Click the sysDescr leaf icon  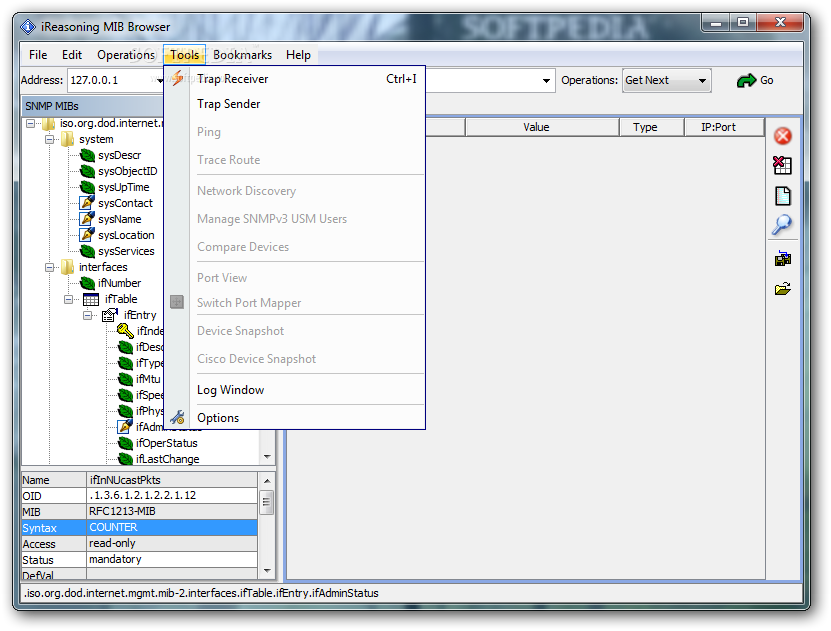pyautogui.click(x=87, y=155)
